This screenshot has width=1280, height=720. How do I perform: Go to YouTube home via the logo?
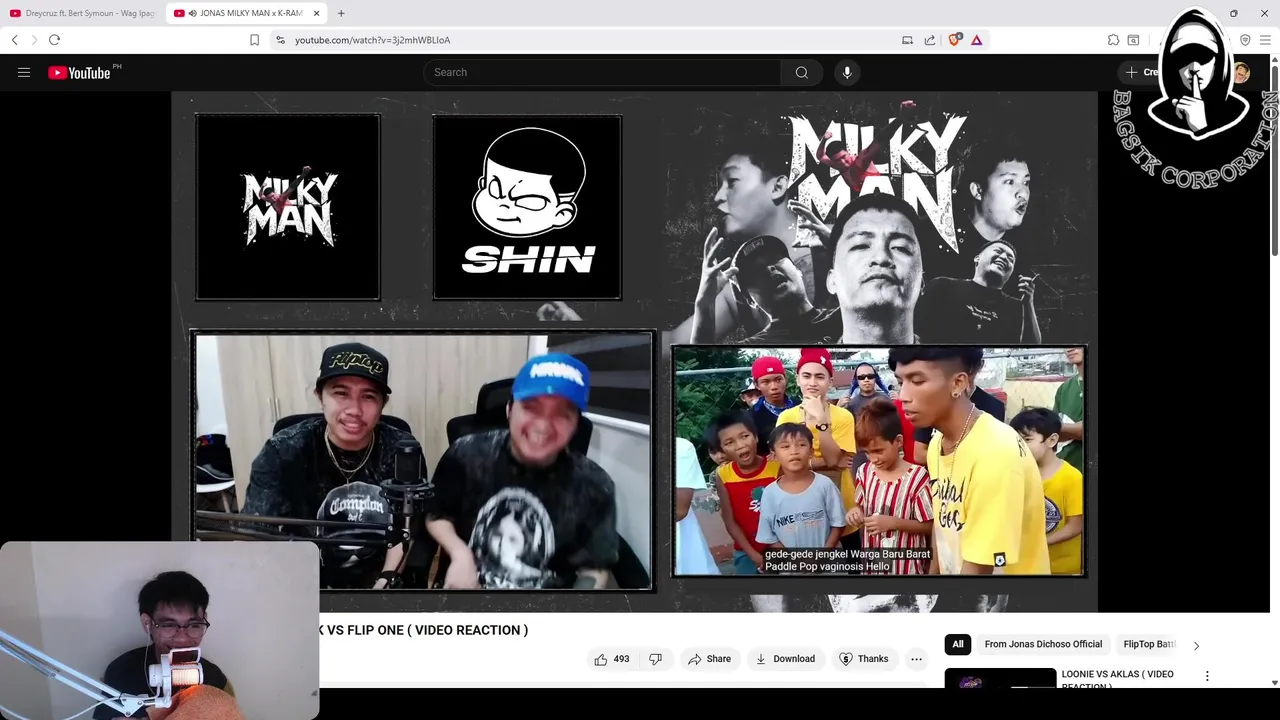(x=80, y=72)
